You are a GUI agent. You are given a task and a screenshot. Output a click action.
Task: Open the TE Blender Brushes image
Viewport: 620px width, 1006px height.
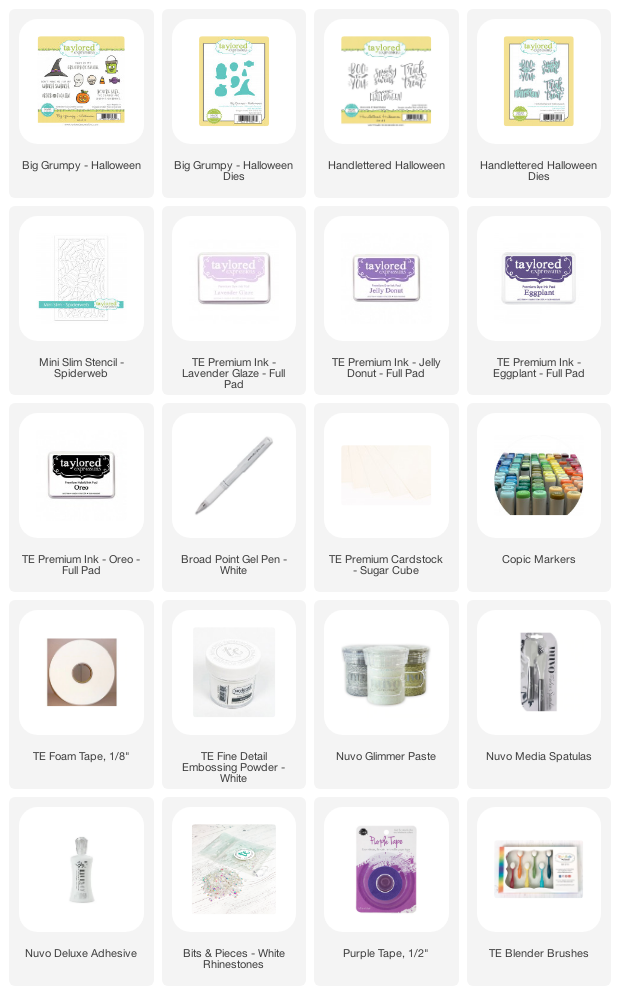(x=538, y=869)
